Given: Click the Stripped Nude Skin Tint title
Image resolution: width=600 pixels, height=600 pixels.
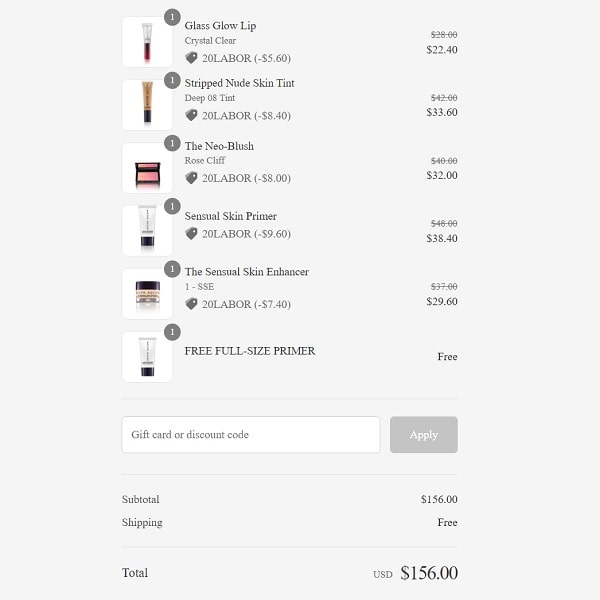Looking at the screenshot, I should tap(239, 83).
